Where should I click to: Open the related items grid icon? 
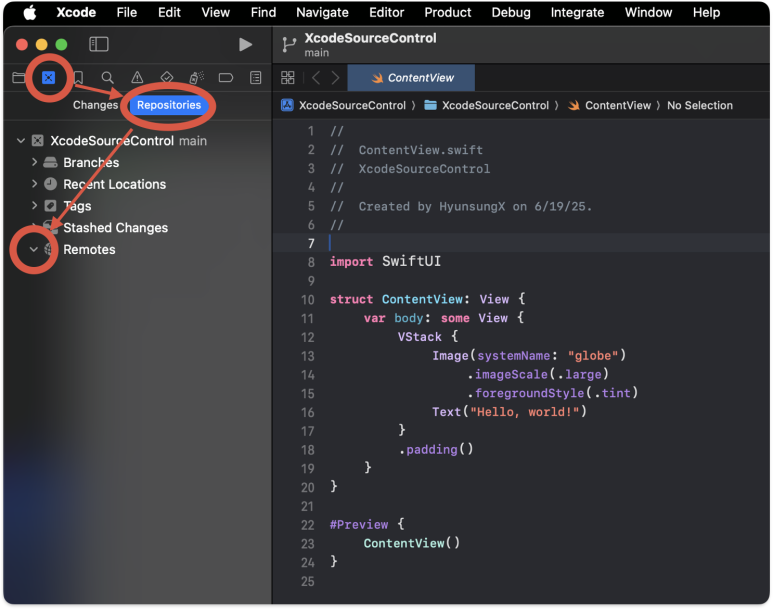click(x=287, y=77)
